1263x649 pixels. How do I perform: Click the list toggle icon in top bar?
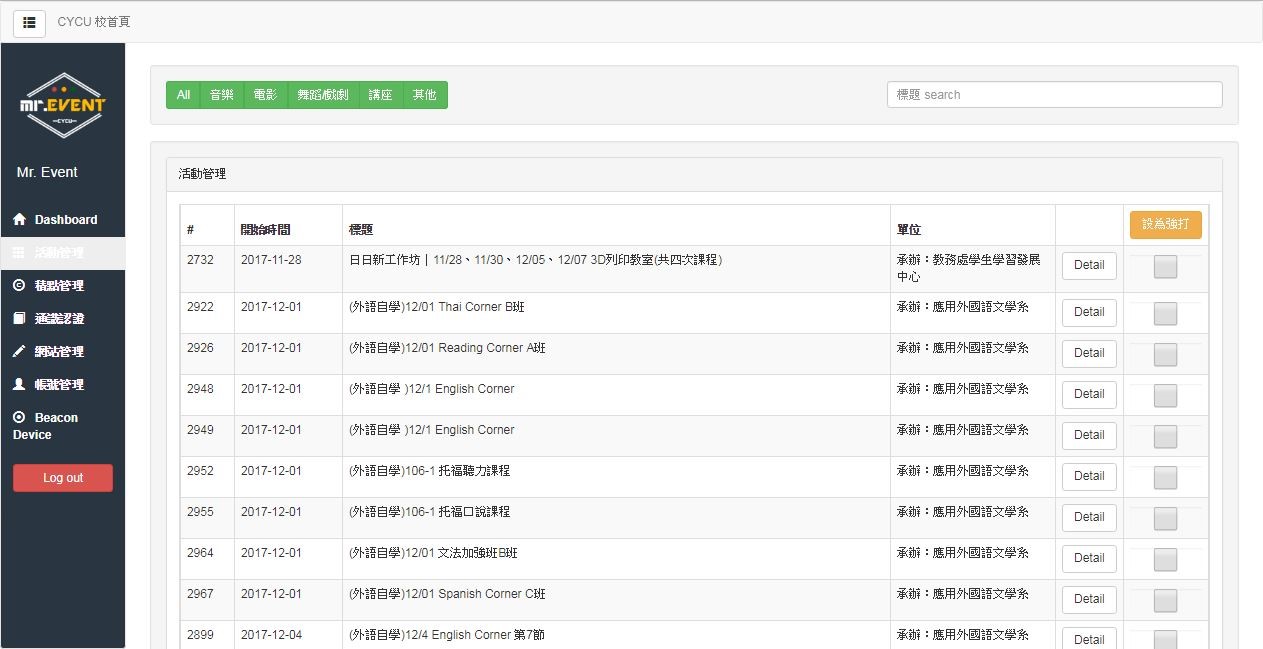tap(29, 22)
